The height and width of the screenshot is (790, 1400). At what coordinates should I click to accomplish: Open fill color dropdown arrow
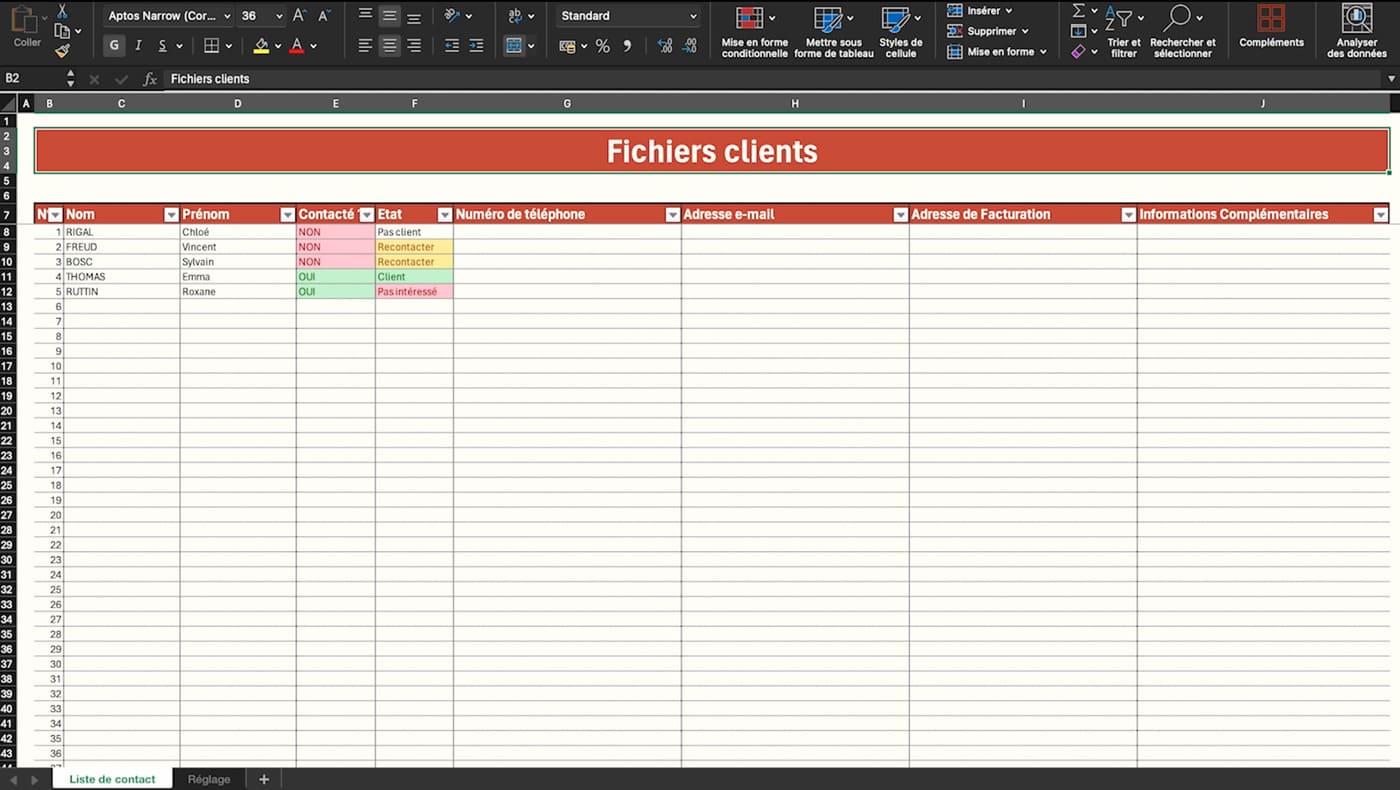(277, 46)
